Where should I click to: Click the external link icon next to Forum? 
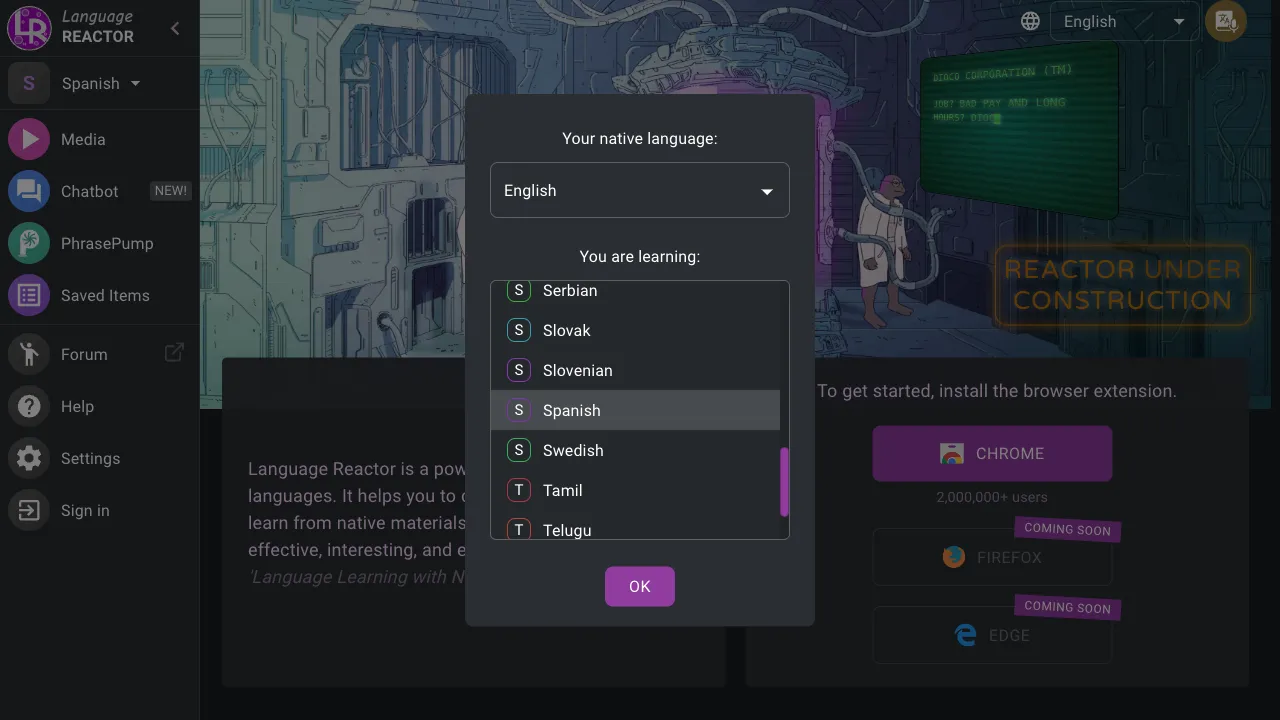(x=174, y=352)
